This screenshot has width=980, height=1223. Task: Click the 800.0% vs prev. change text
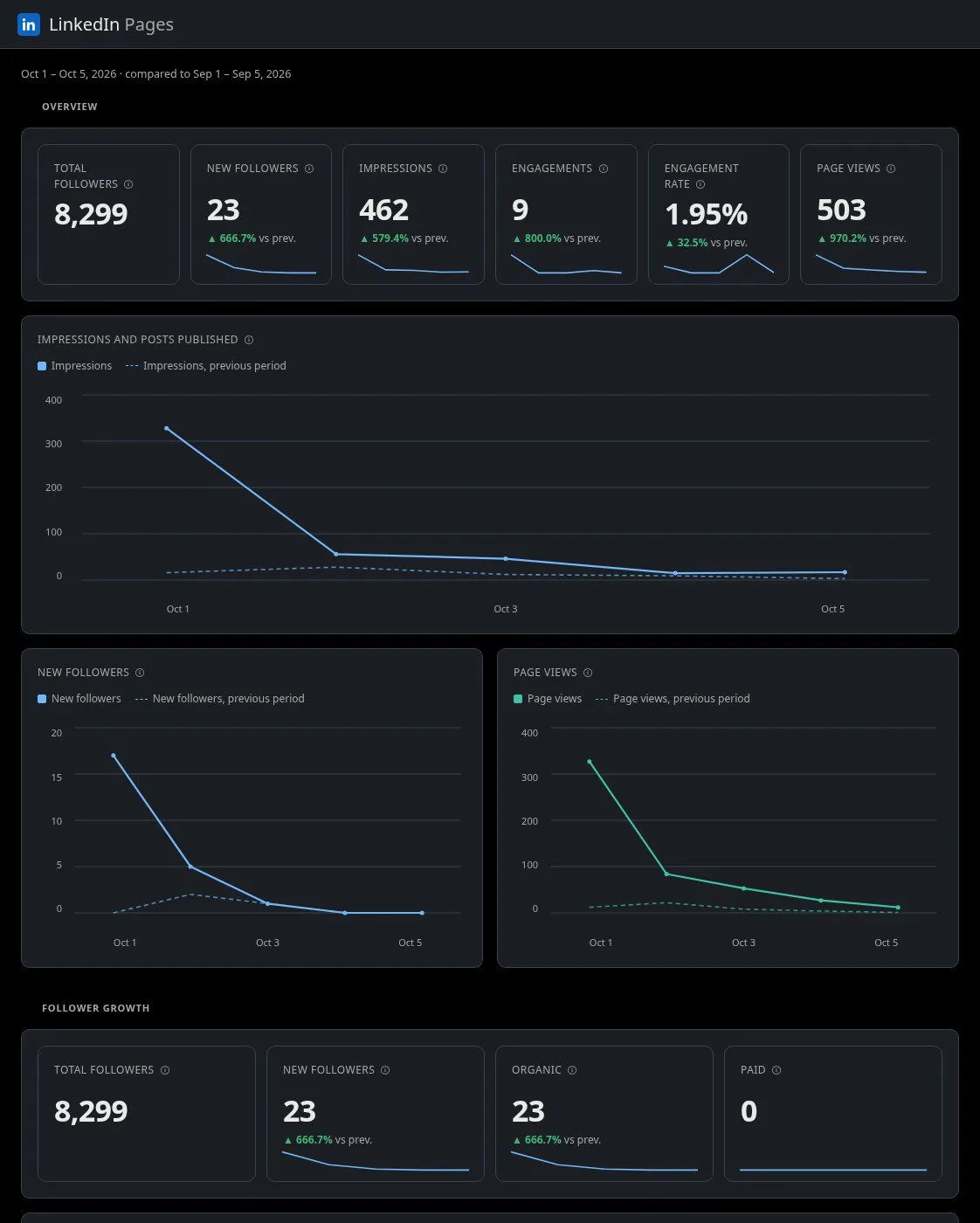click(556, 238)
